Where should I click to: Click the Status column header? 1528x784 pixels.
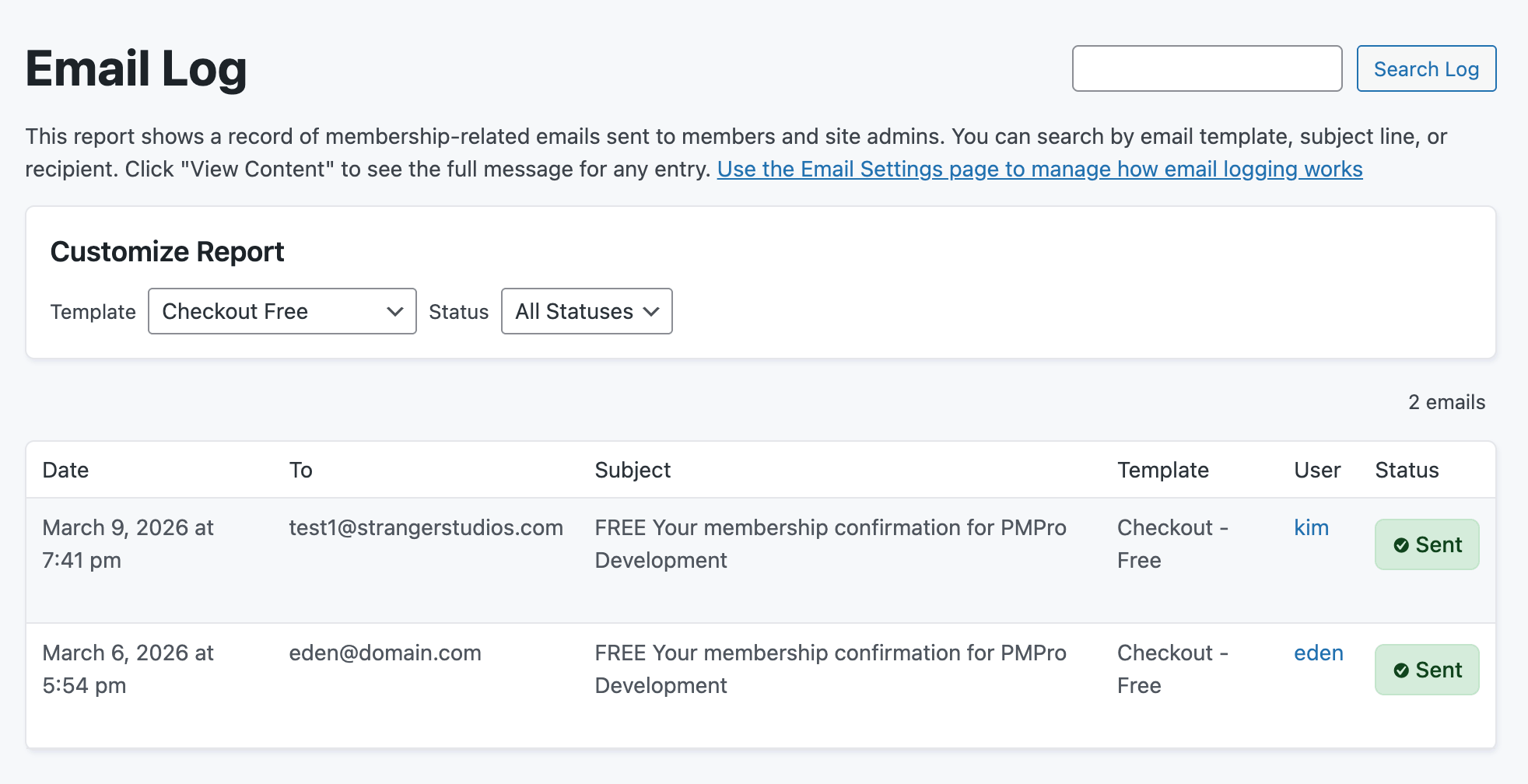tap(1406, 470)
